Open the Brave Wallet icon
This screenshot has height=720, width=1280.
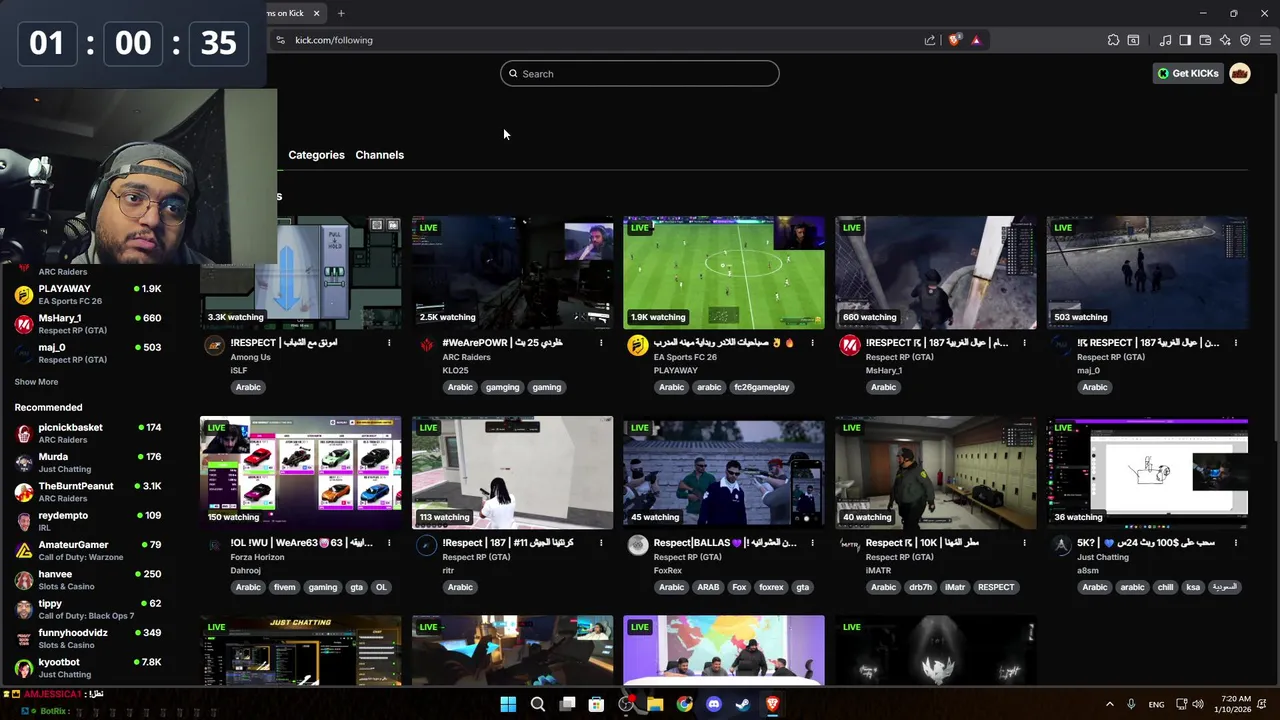click(1205, 40)
